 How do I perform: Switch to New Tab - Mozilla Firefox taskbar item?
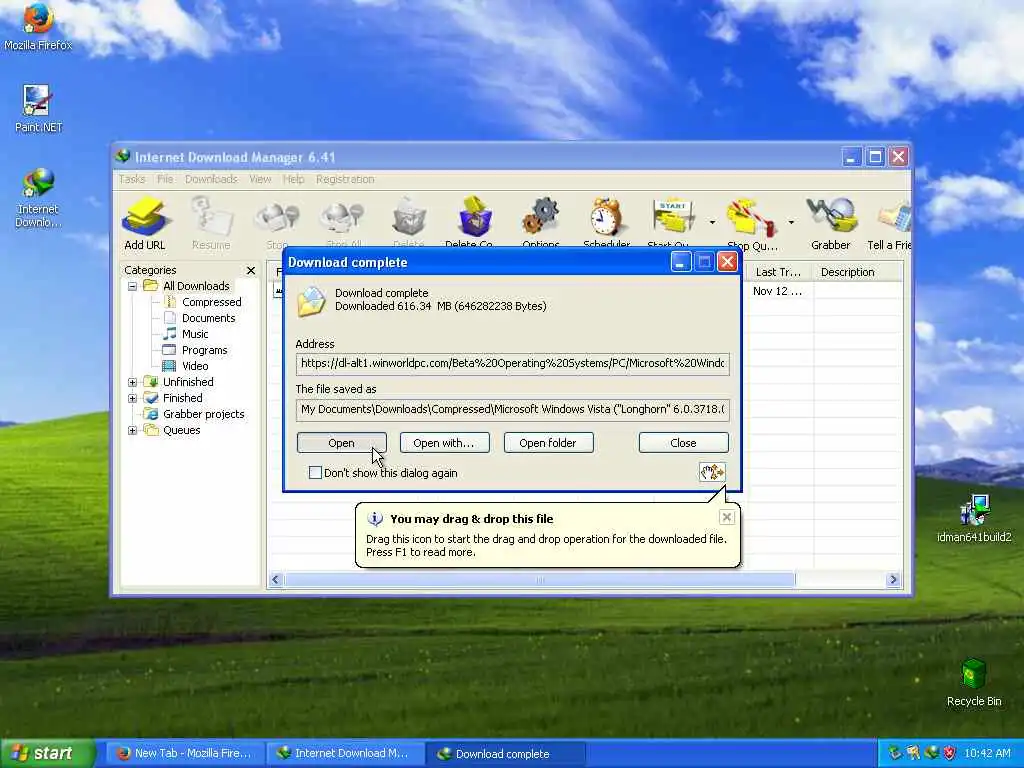pos(185,753)
